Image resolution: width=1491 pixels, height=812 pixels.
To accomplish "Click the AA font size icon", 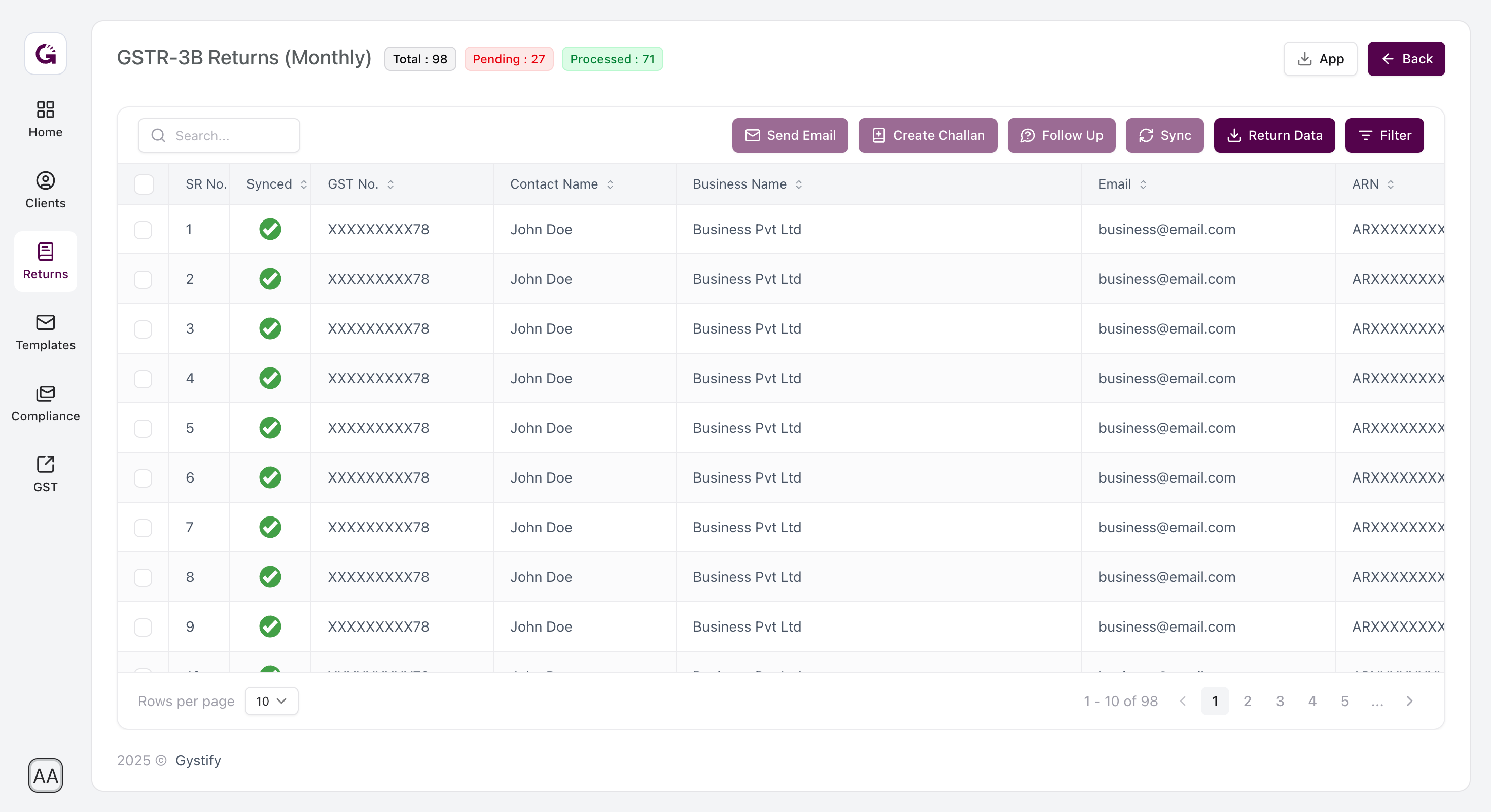I will (45, 775).
